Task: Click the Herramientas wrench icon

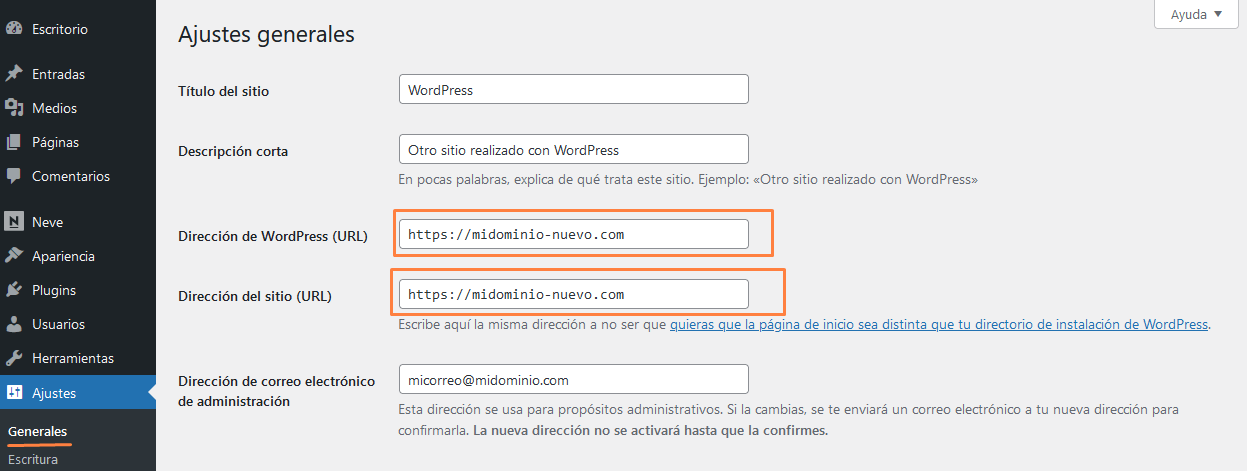Action: pyautogui.click(x=14, y=358)
